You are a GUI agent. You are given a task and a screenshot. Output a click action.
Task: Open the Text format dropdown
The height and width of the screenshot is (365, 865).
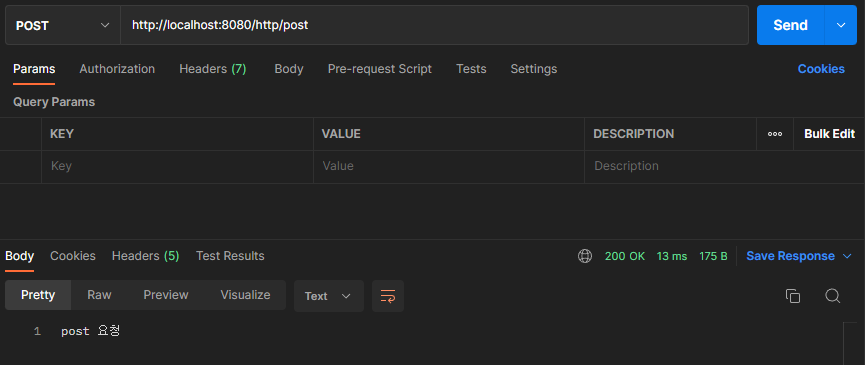328,296
